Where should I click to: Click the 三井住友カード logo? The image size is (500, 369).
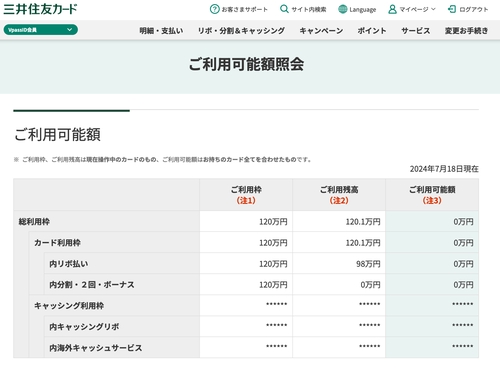click(40, 9)
